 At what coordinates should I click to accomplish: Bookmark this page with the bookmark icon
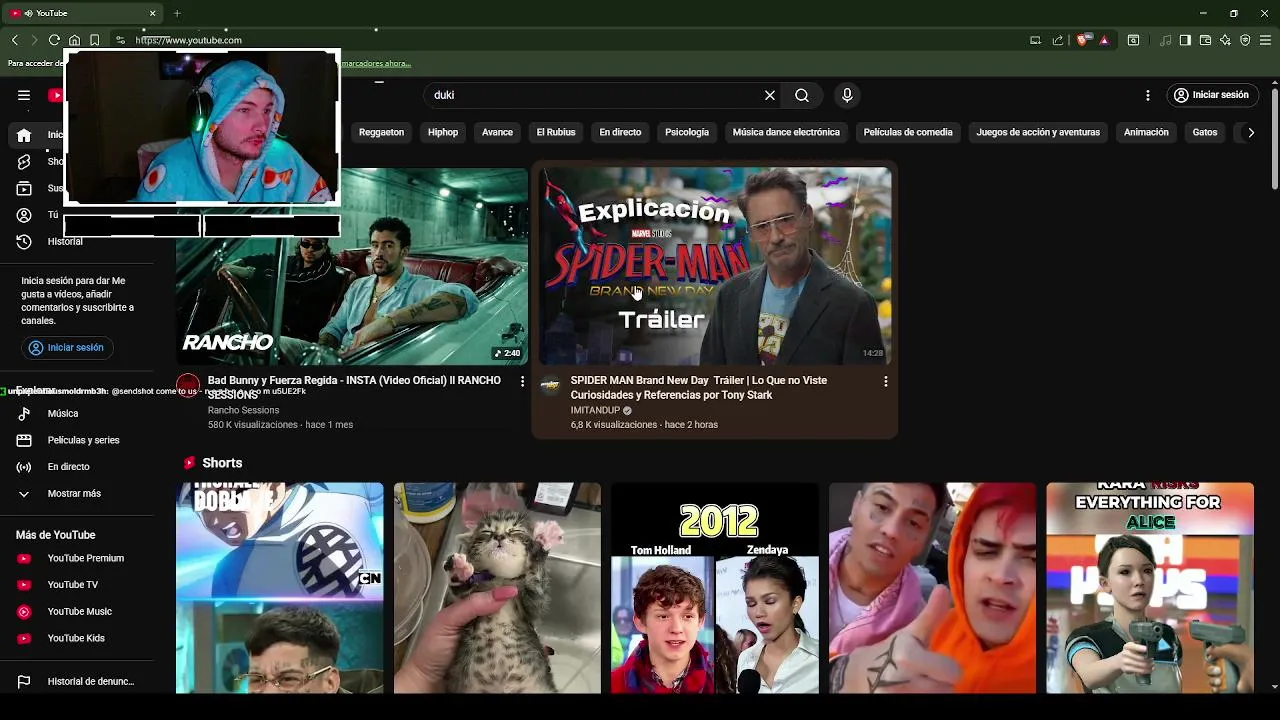click(x=94, y=40)
